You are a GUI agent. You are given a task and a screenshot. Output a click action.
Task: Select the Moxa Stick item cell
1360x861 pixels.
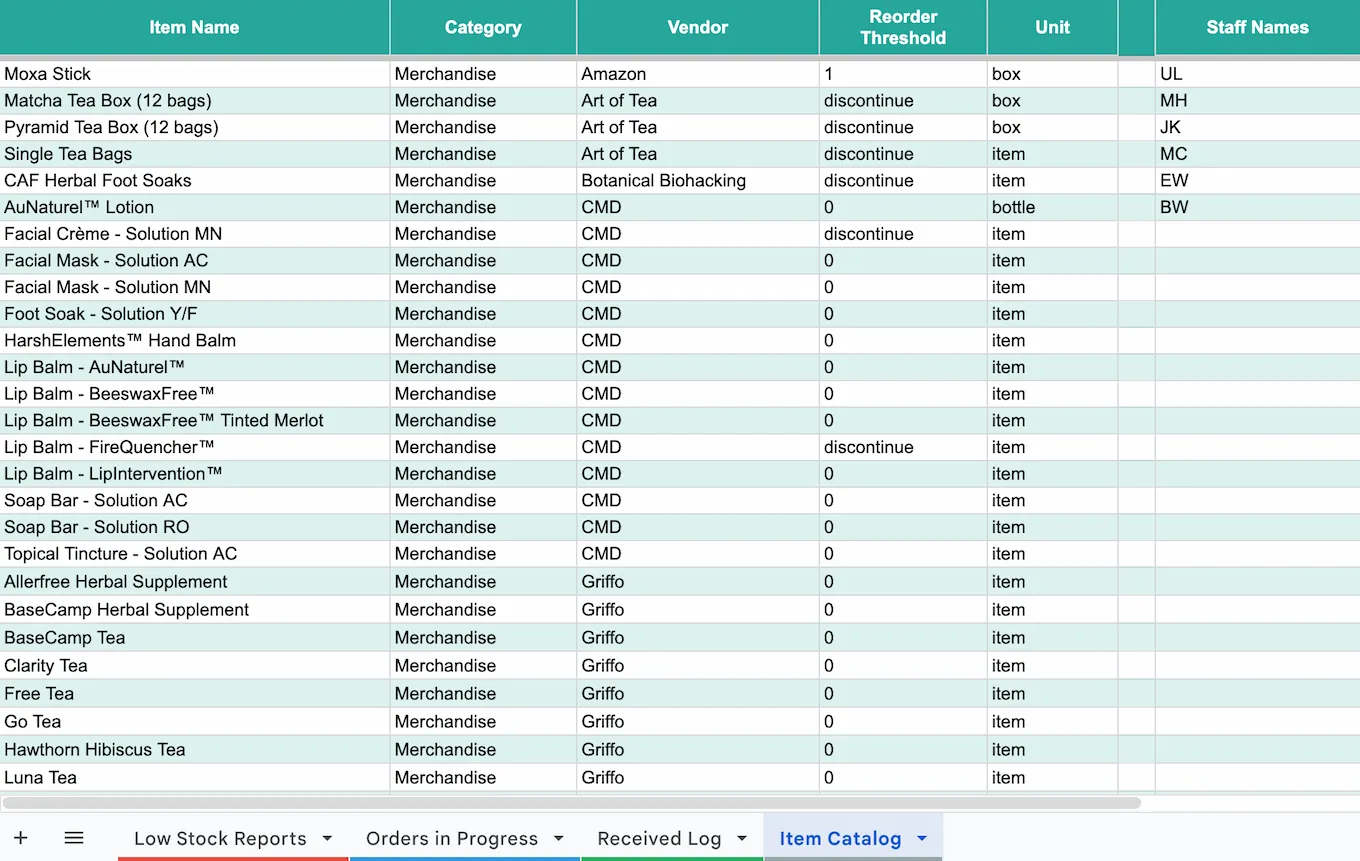click(194, 73)
